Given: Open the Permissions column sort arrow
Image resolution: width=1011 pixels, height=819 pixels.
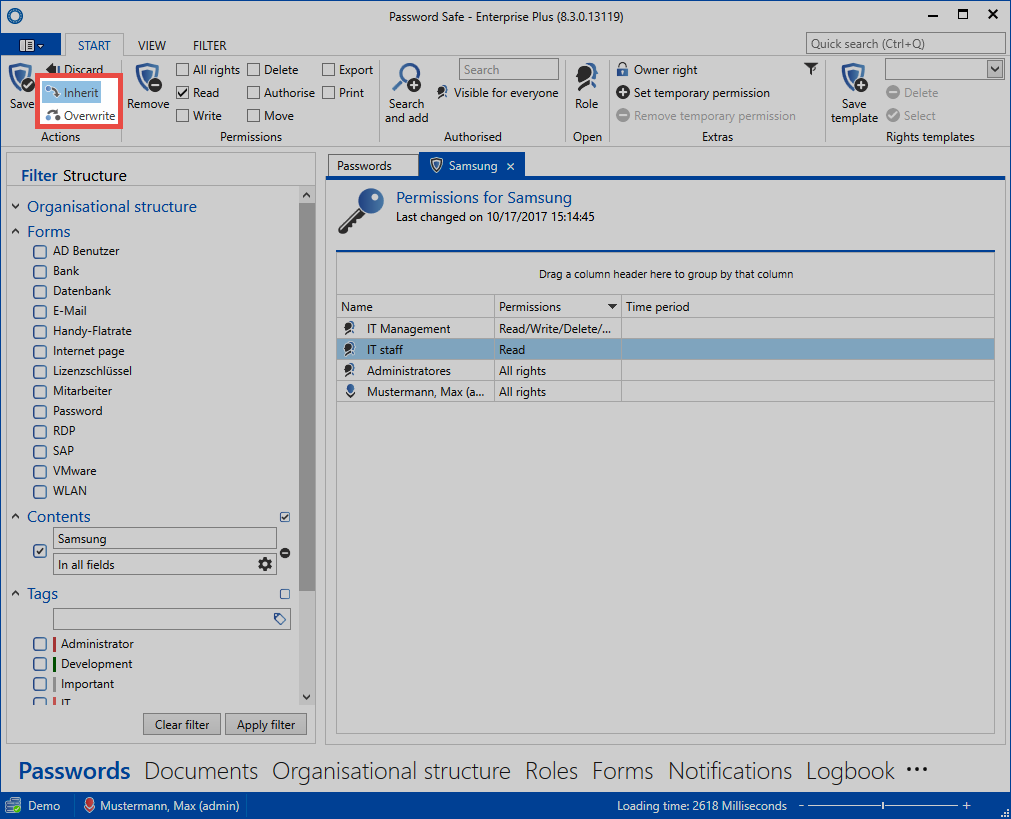Looking at the screenshot, I should [612, 307].
